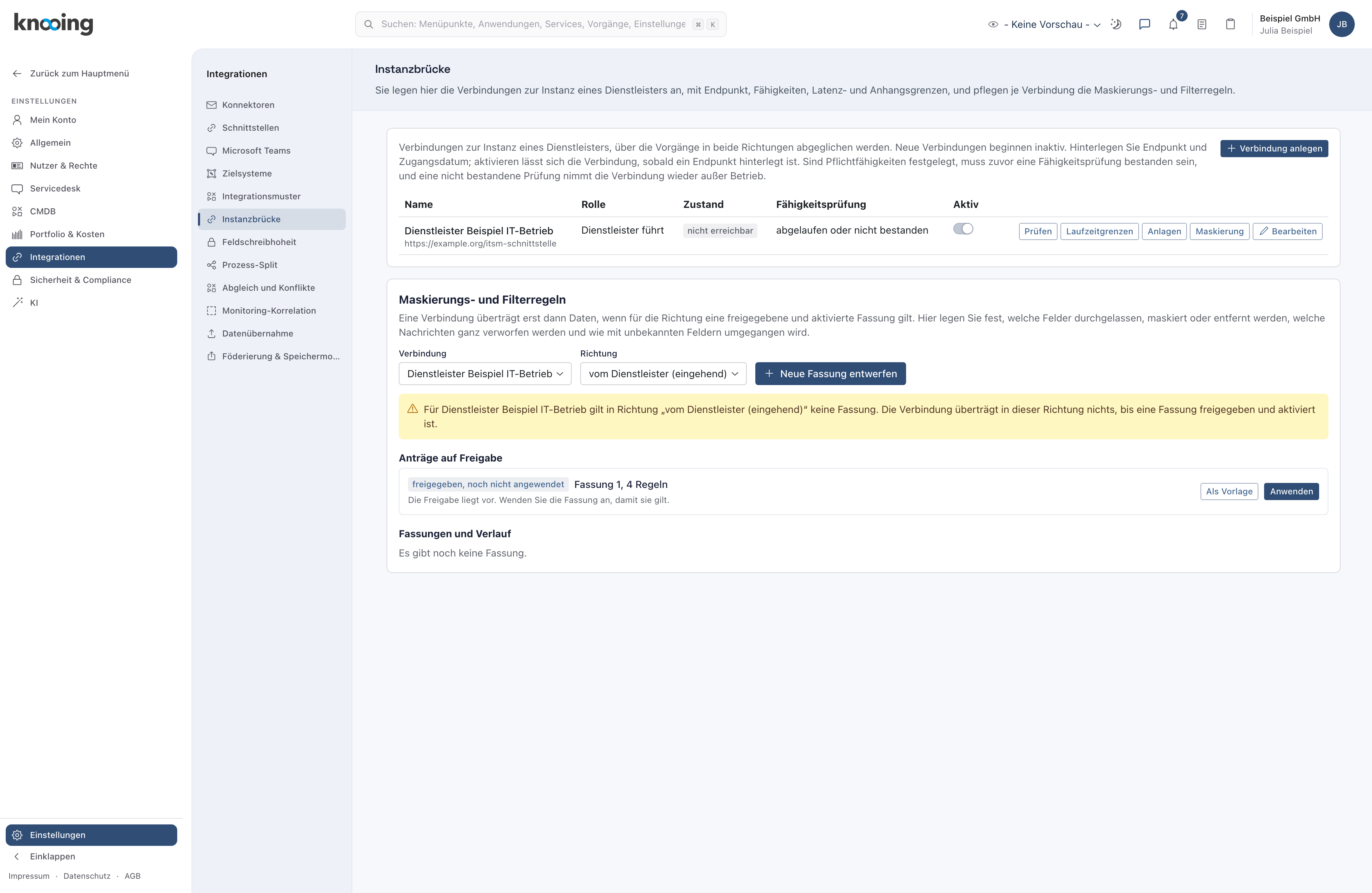This screenshot has height=893, width=1372.
Task: Open the document list icon in header
Action: coord(1202,24)
